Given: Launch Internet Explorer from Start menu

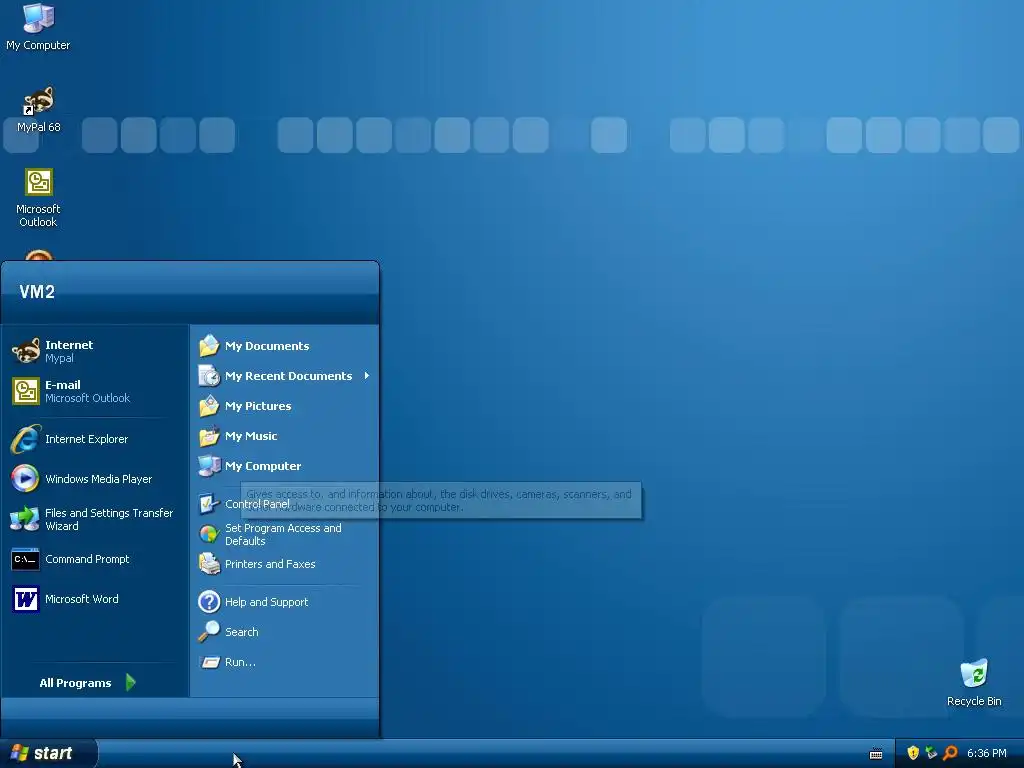Looking at the screenshot, I should click(95, 439).
